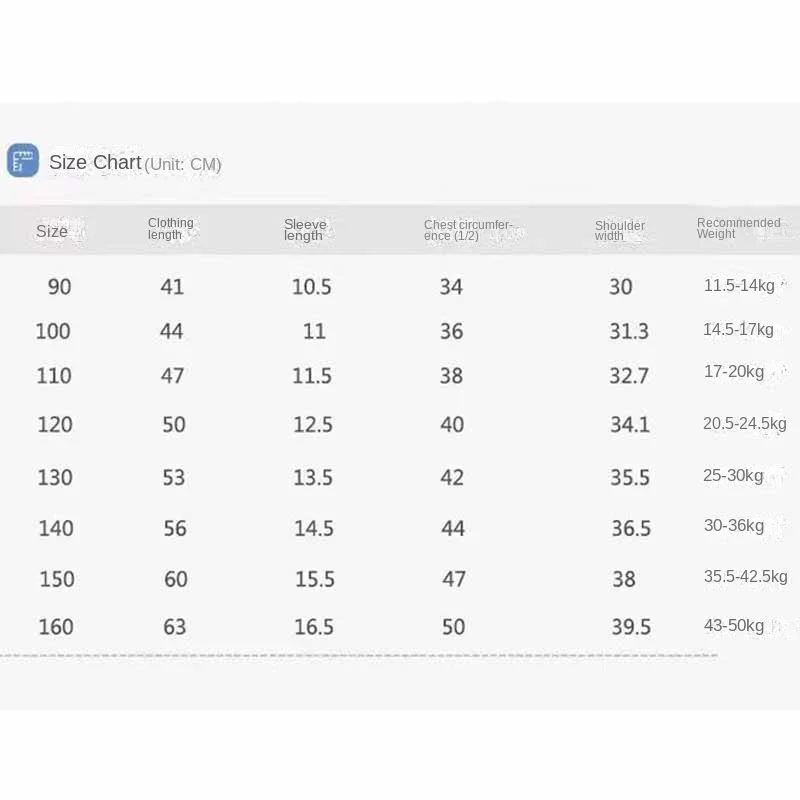Image resolution: width=800 pixels, height=800 pixels.
Task: Select the size 120 row label
Action: tap(55, 425)
